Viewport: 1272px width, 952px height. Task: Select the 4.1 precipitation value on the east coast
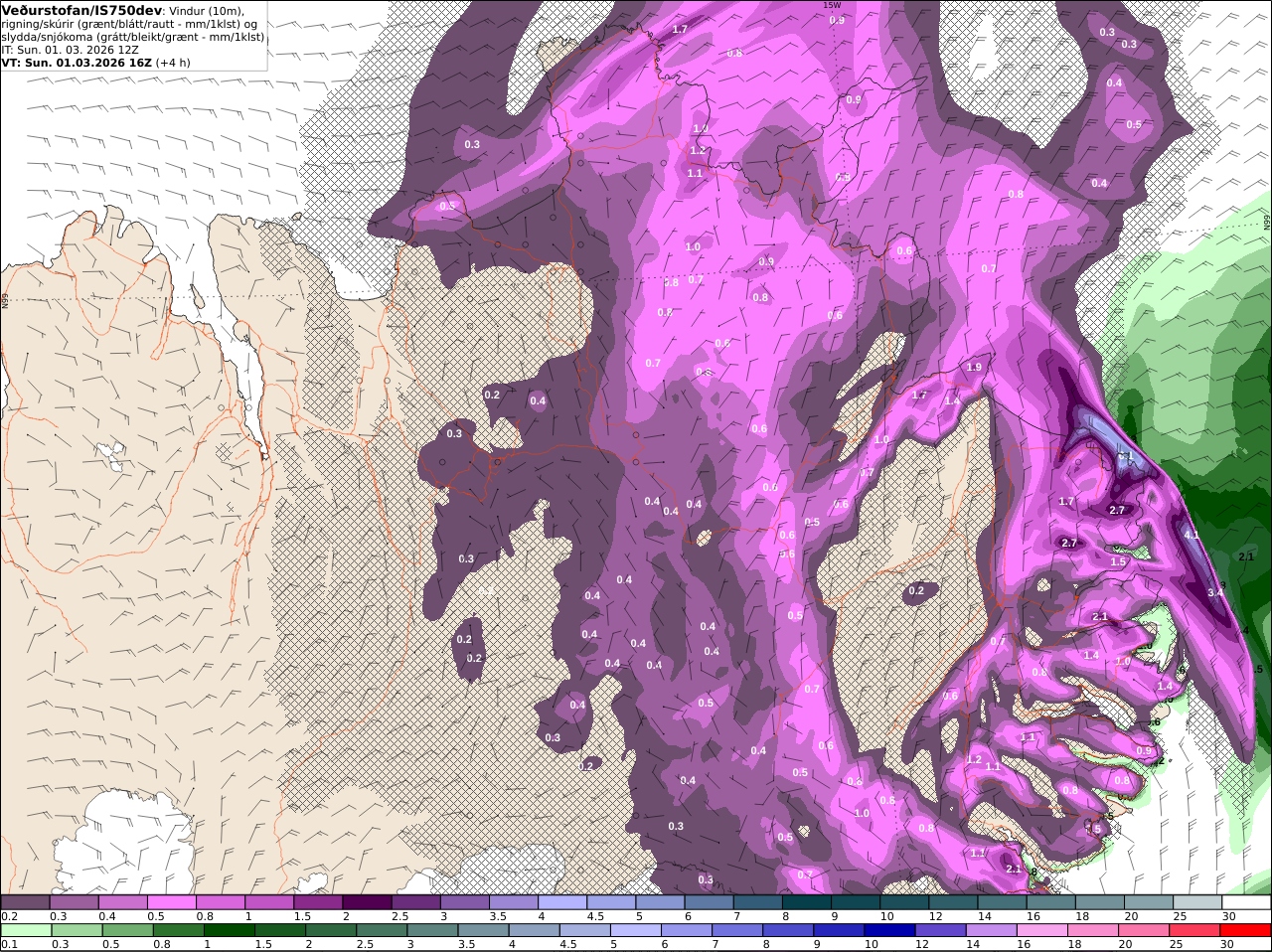(1192, 535)
